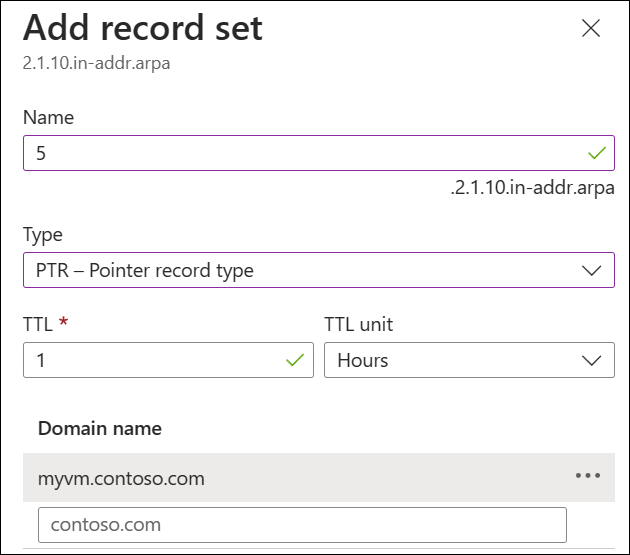
Task: Click the chevron arrow on the Type dropdown
Action: tap(592, 270)
